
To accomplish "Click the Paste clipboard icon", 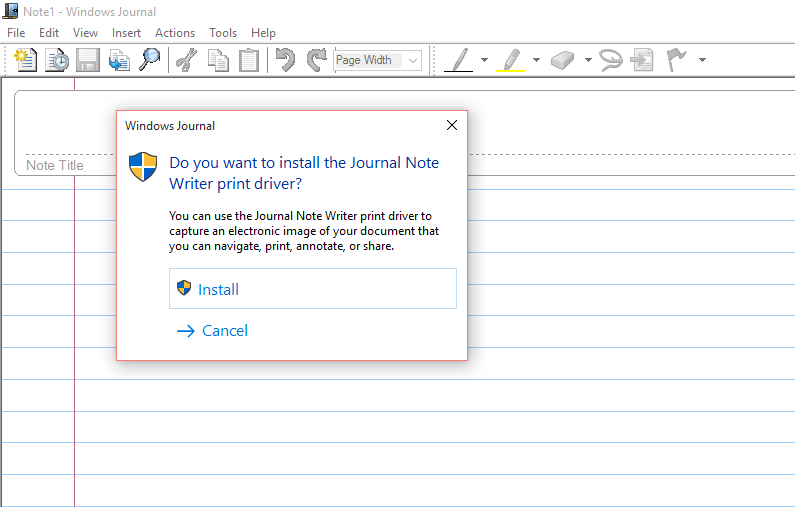I will [x=249, y=60].
